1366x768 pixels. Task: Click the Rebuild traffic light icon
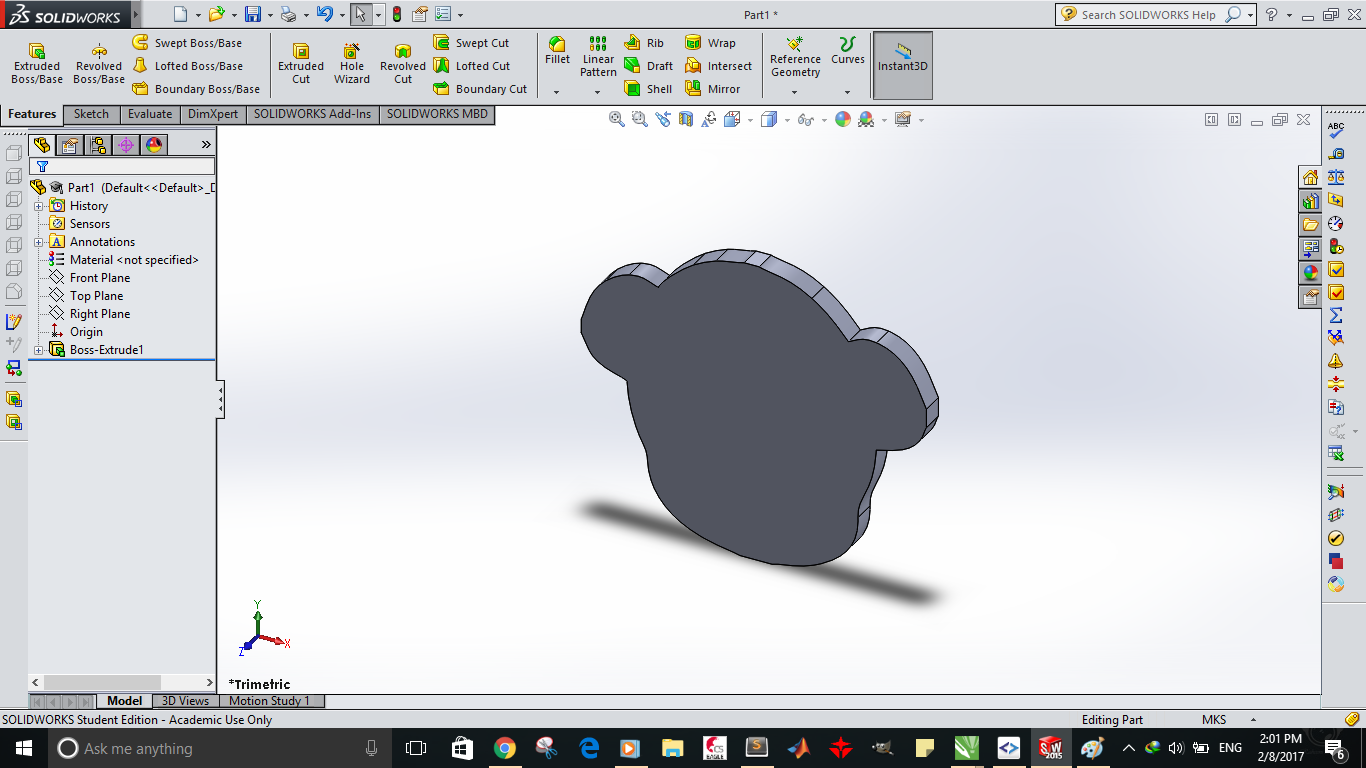(x=397, y=15)
